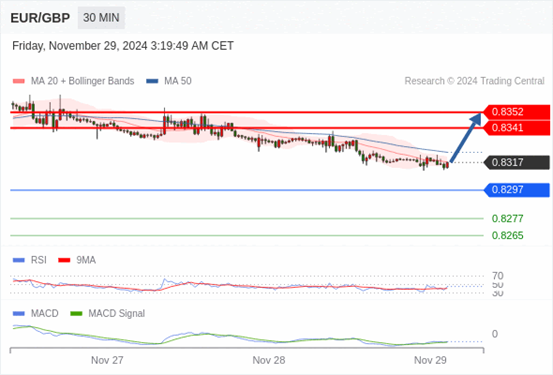Click the MA 50 legend swatch
Screen dimensions: 553x375
click(x=152, y=81)
